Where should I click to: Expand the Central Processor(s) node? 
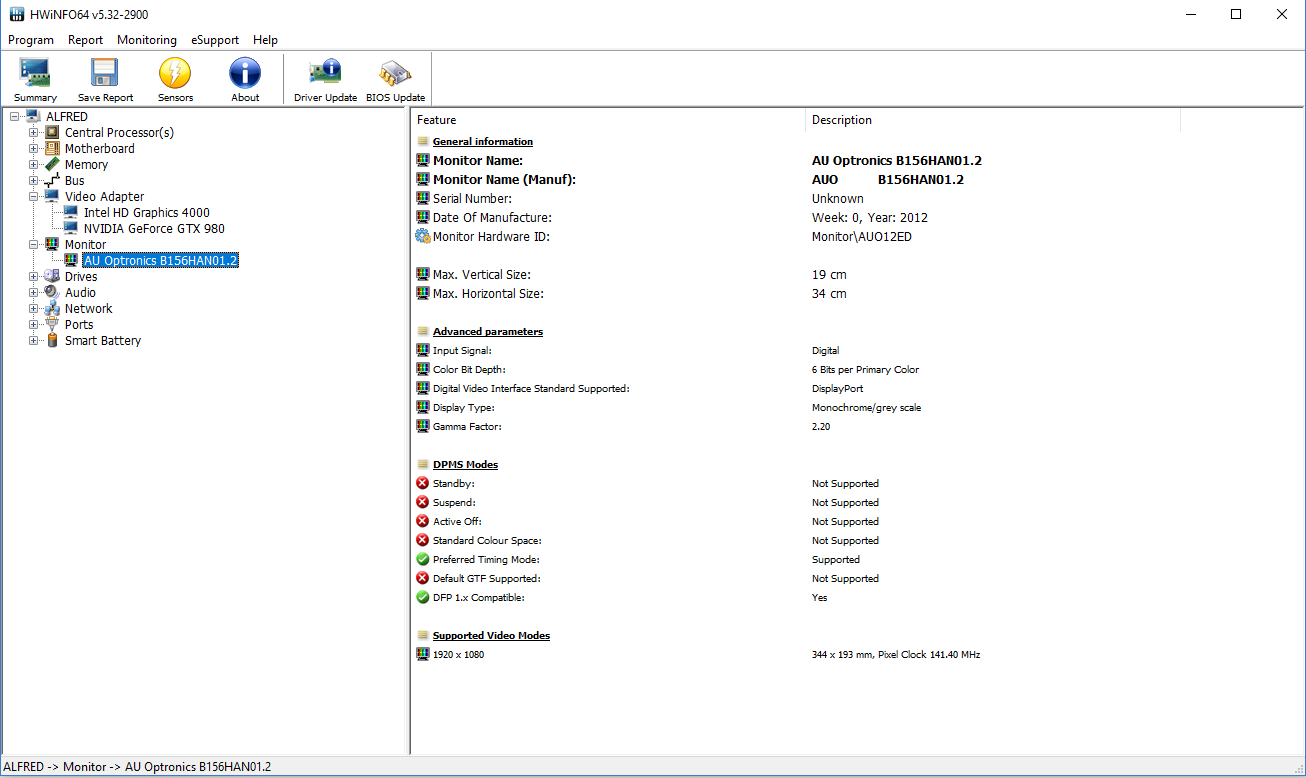click(x=34, y=133)
